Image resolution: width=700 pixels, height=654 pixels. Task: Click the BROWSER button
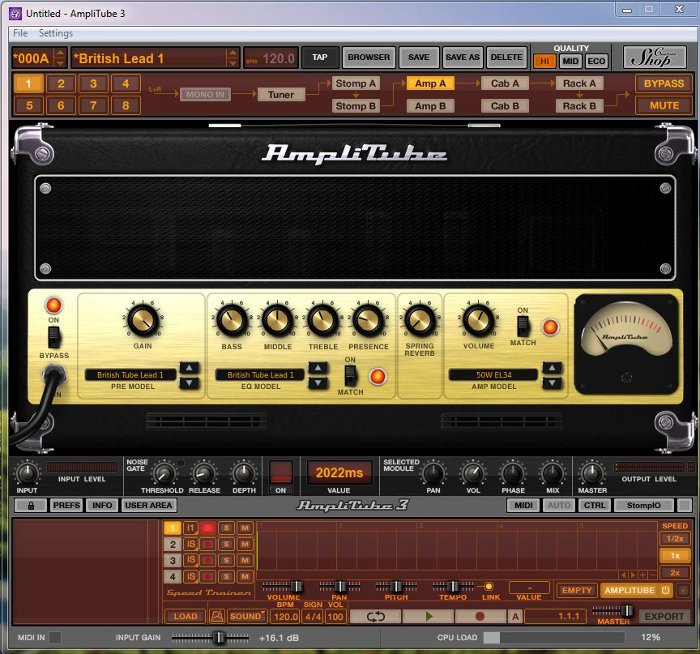coord(369,57)
